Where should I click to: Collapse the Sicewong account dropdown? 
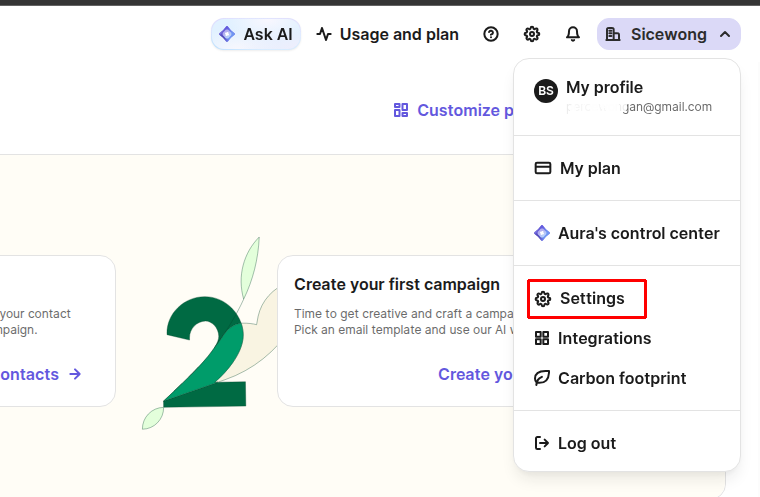click(669, 34)
